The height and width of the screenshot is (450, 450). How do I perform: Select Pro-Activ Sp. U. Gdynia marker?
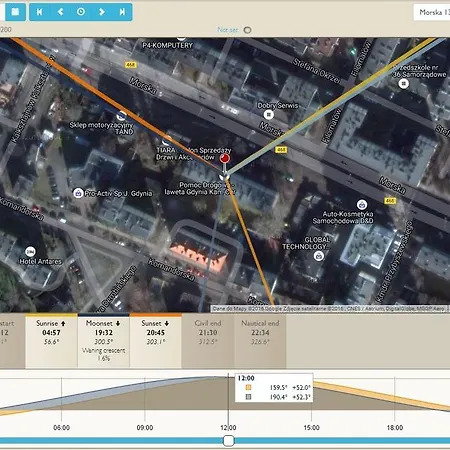[x=78, y=193]
